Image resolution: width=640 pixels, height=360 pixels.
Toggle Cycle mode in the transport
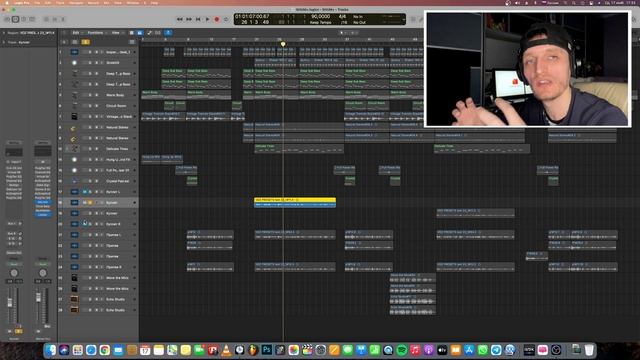pyautogui.click(x=226, y=19)
